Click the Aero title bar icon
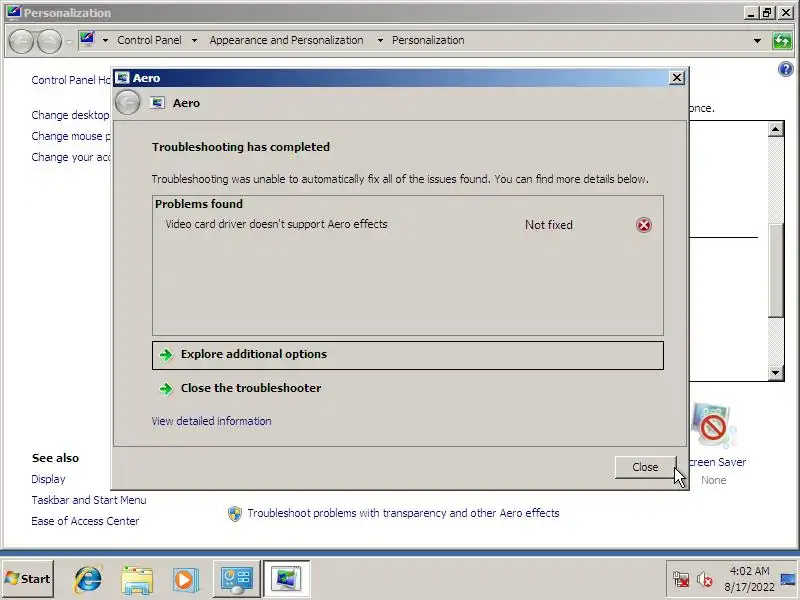This screenshot has width=800, height=600. (x=122, y=78)
